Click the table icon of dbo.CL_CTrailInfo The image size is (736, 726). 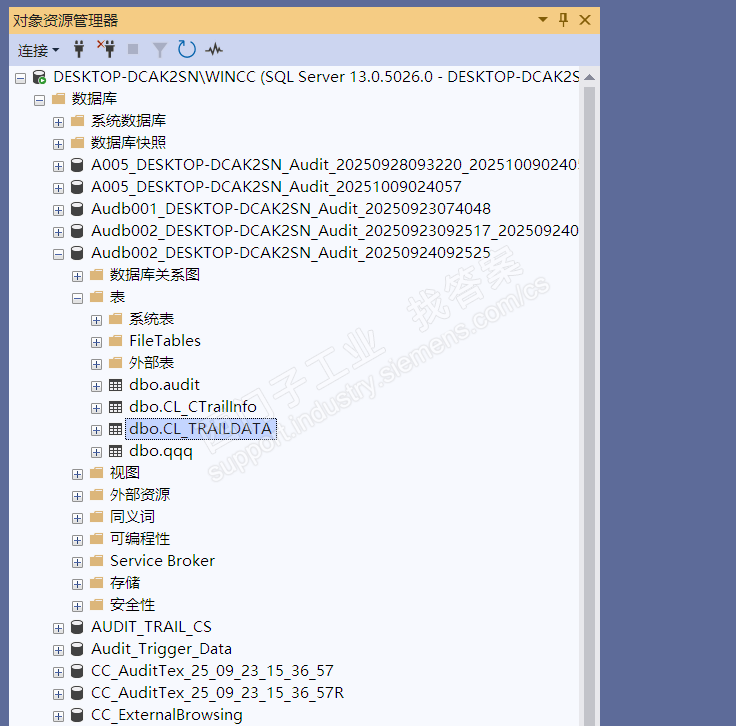[115, 407]
